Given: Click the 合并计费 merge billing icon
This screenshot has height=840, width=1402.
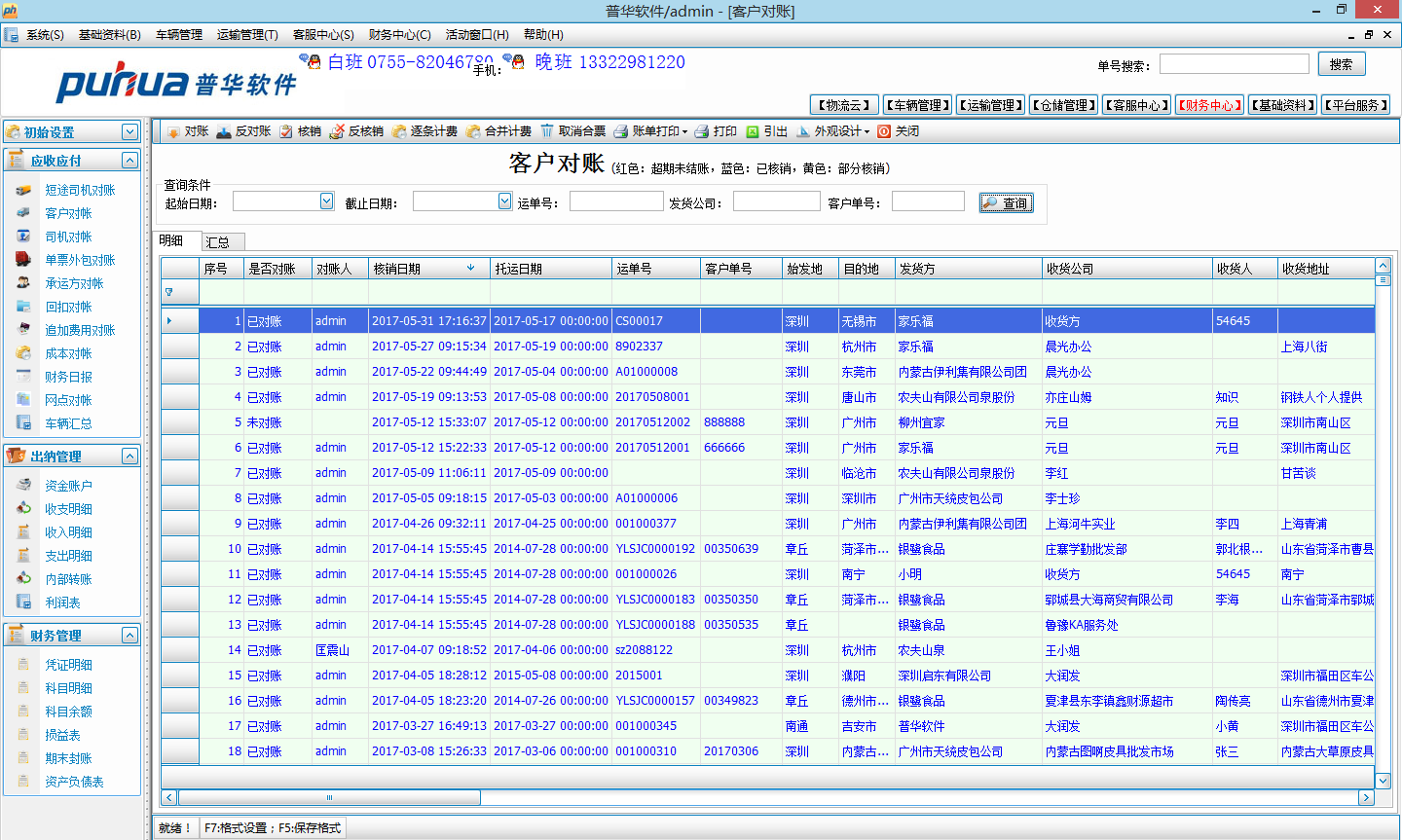Looking at the screenshot, I should [473, 131].
